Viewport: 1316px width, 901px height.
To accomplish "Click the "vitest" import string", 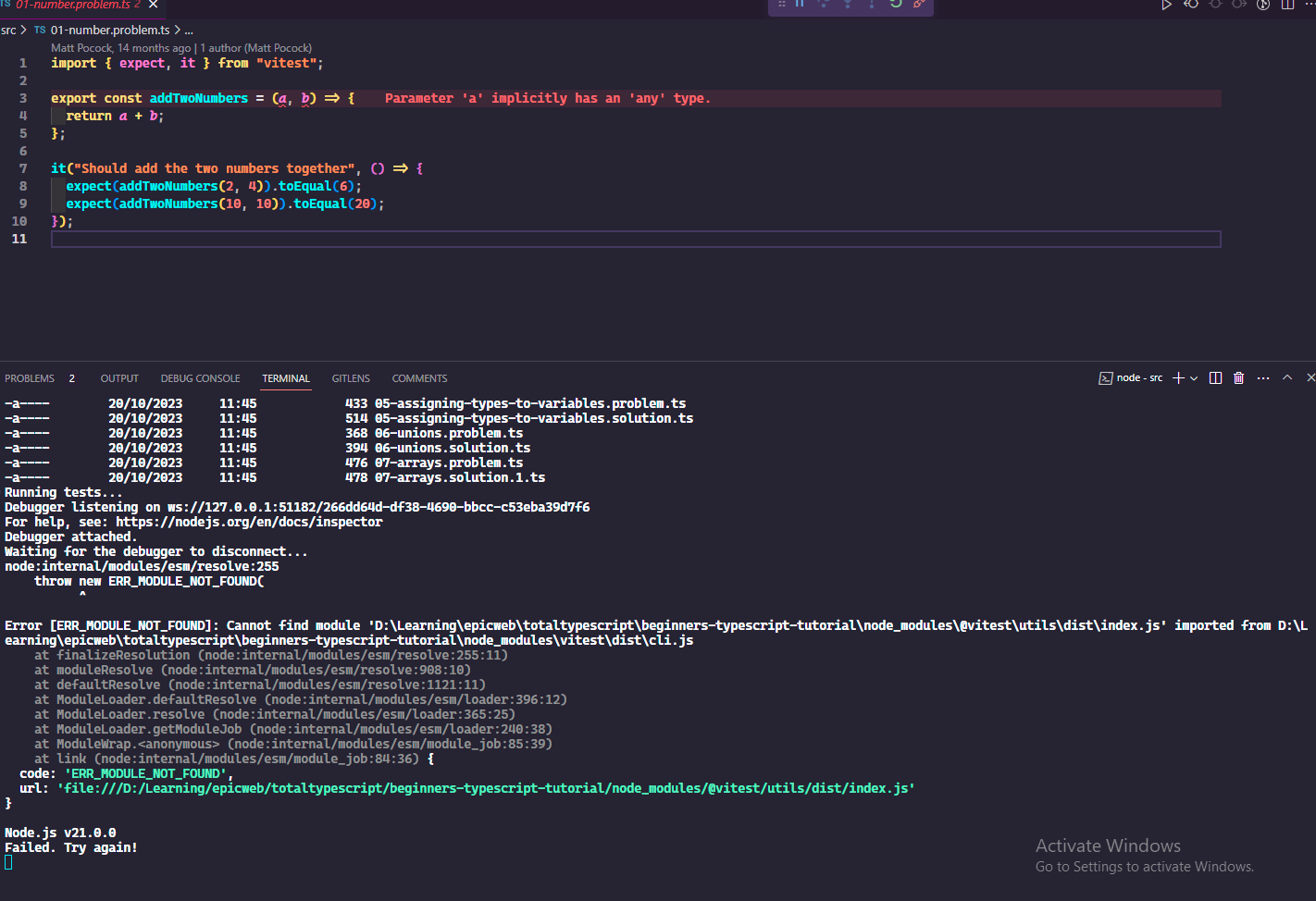I will (286, 63).
